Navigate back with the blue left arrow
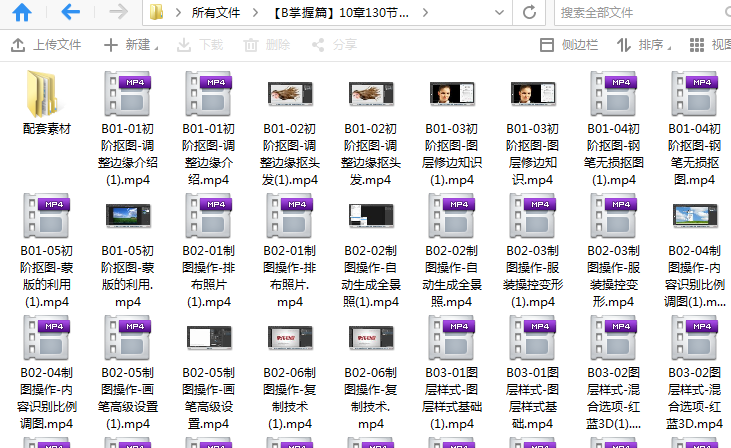Screen dimensions: 731x448 pyautogui.click(x=70, y=12)
